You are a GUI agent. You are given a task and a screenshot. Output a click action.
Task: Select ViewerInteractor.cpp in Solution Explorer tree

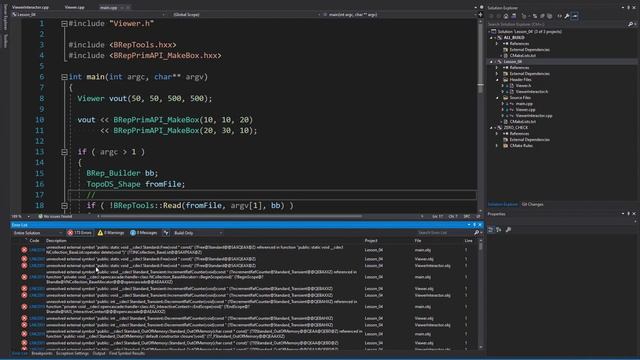pos(533,116)
